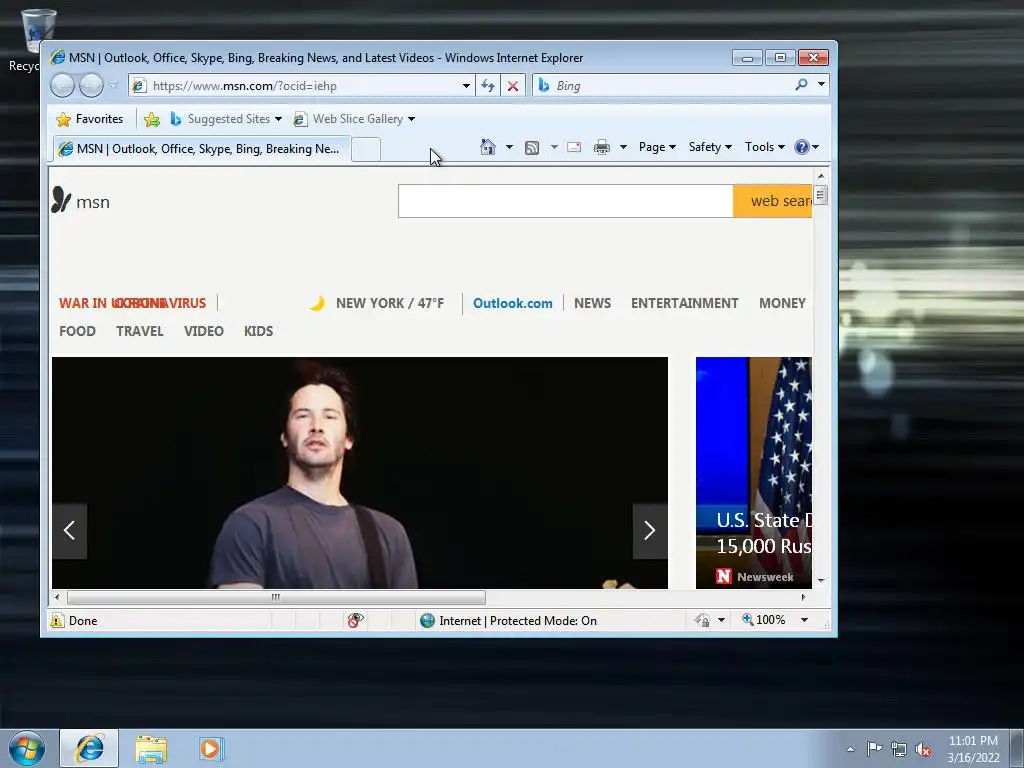The width and height of the screenshot is (1024, 768).
Task: Open recent pages dropdown next to Forward
Action: (114, 86)
